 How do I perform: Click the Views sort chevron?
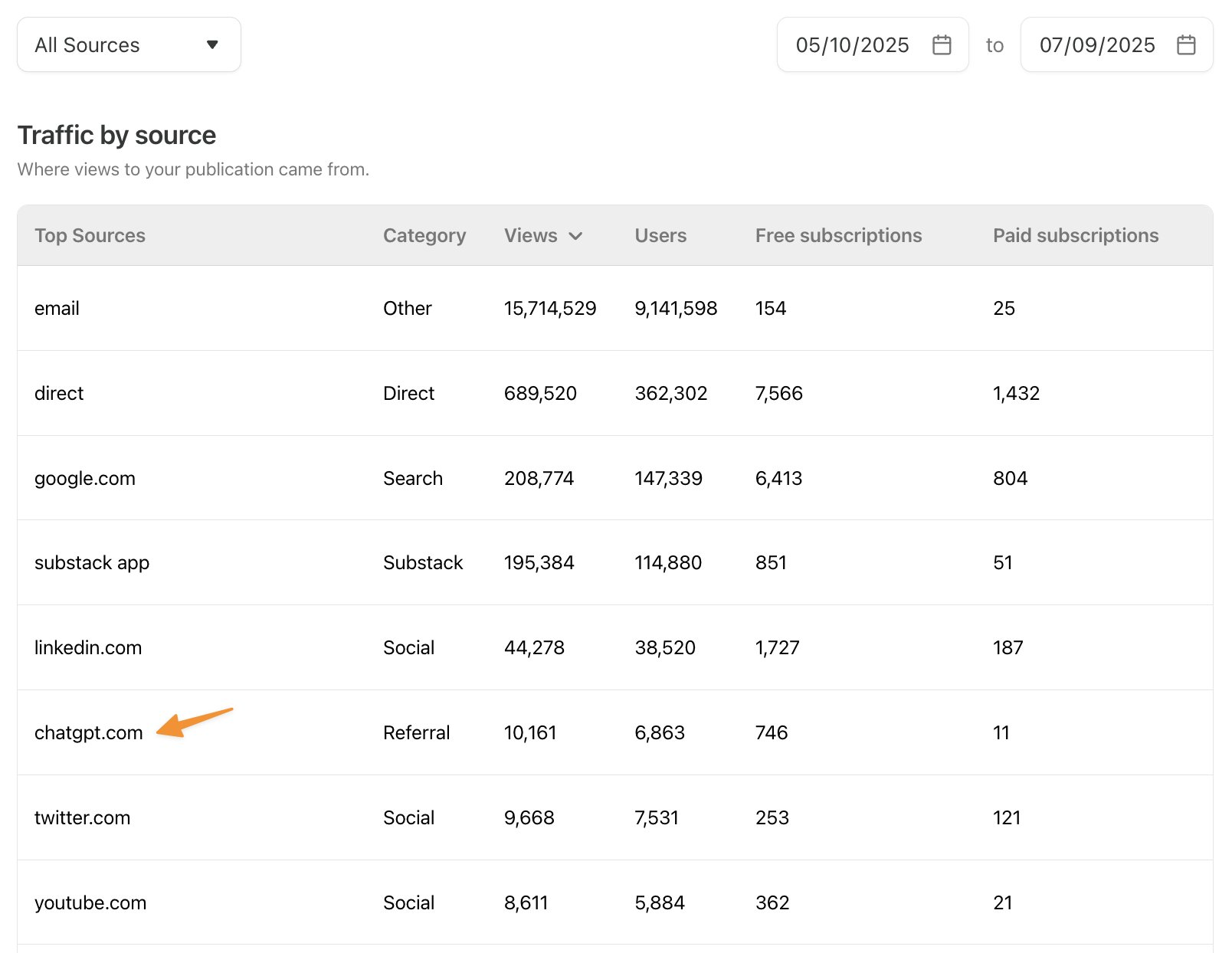click(x=575, y=236)
